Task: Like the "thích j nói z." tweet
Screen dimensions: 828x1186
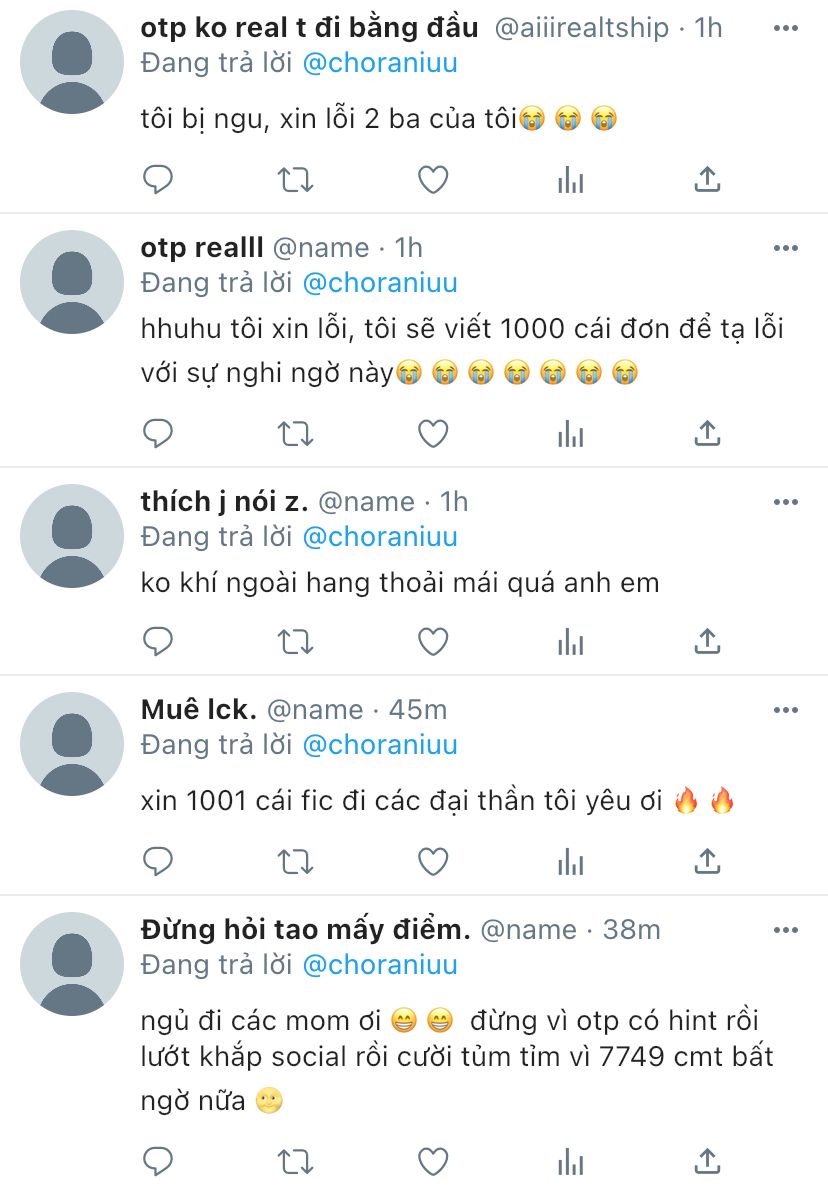Action: tap(433, 642)
